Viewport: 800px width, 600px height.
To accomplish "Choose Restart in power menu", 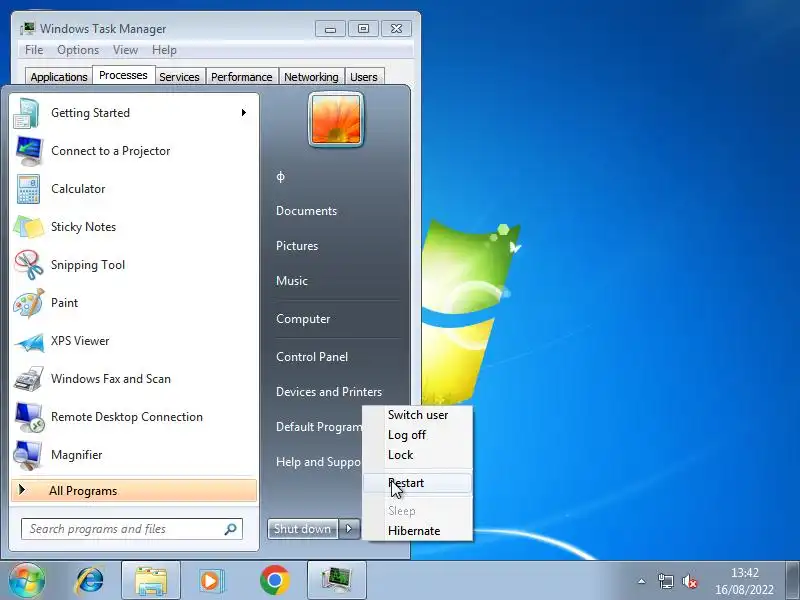I will coord(417,483).
